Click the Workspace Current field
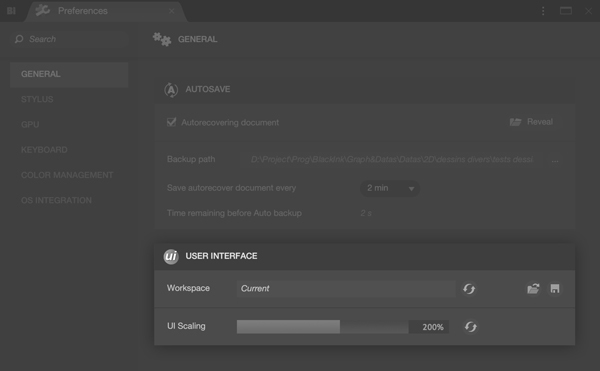This screenshot has height=371, width=600. [346, 288]
